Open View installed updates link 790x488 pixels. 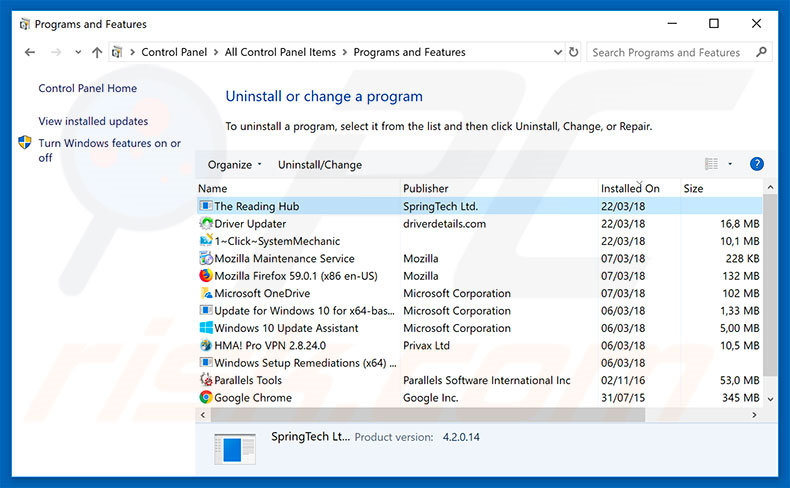pos(93,121)
